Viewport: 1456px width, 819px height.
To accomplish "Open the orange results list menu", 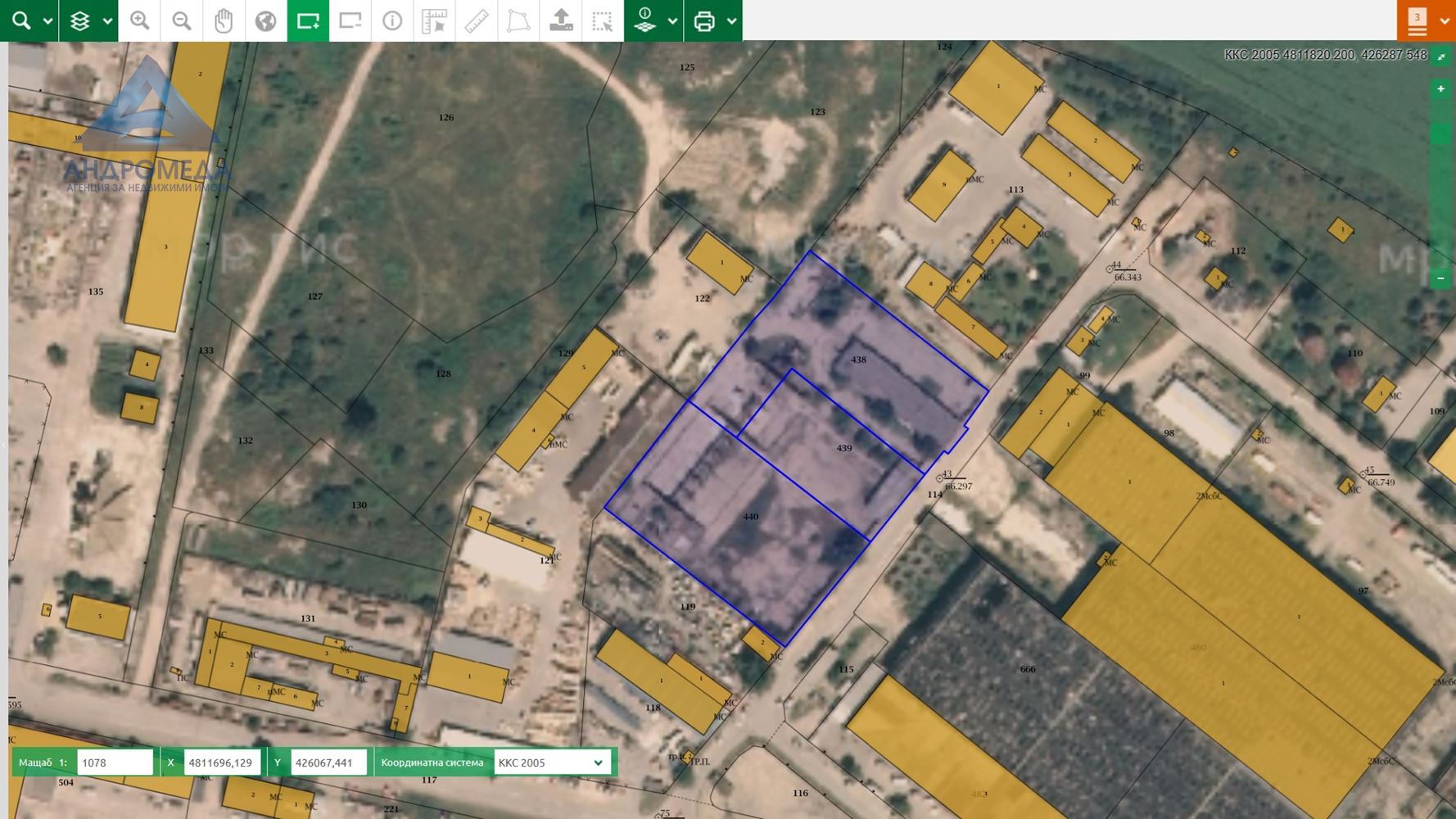I will click(1418, 20).
